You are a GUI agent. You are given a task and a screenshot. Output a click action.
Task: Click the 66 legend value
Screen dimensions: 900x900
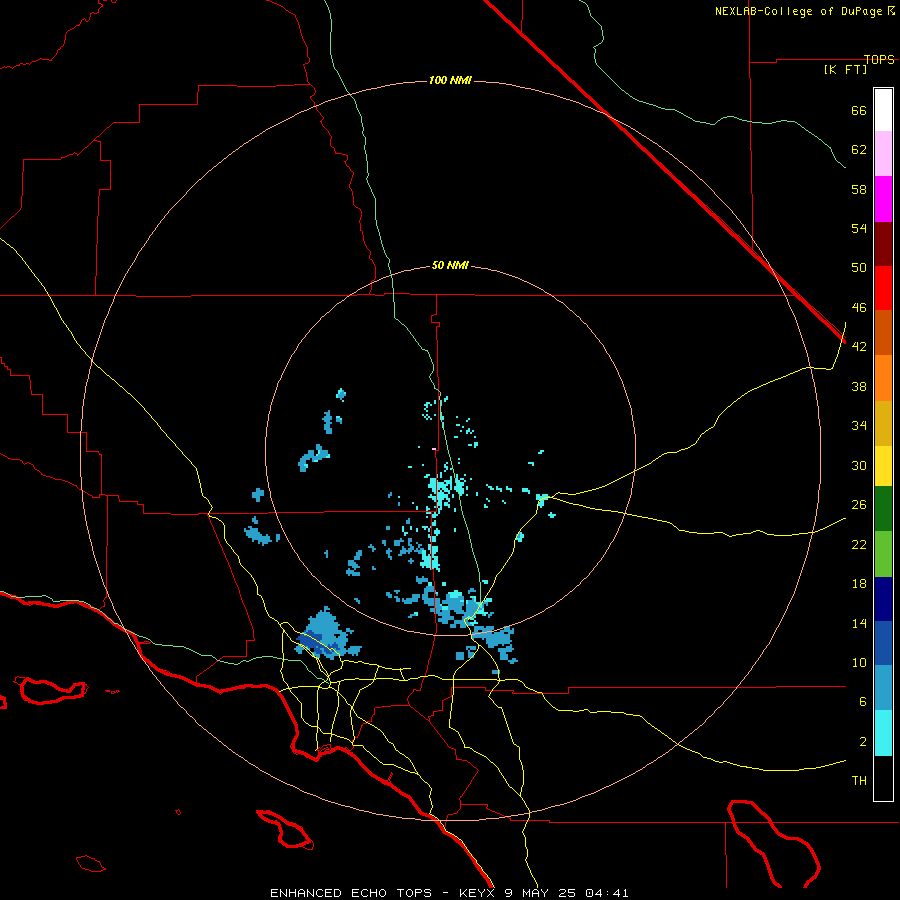[859, 110]
